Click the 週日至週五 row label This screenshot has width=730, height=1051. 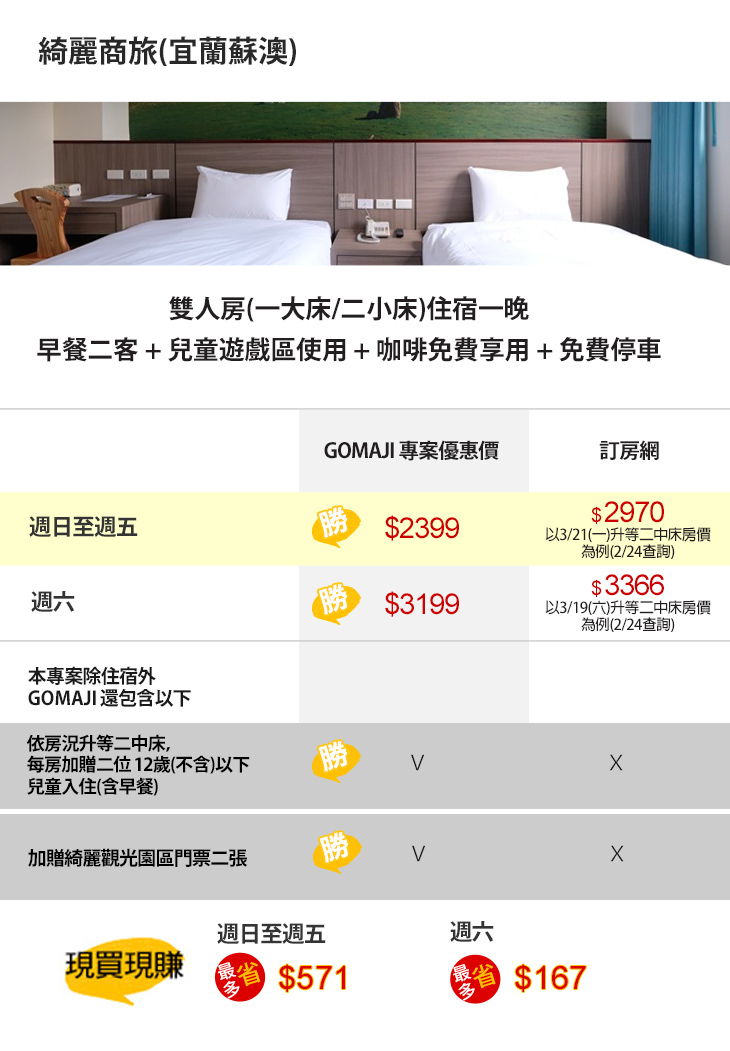click(x=83, y=527)
